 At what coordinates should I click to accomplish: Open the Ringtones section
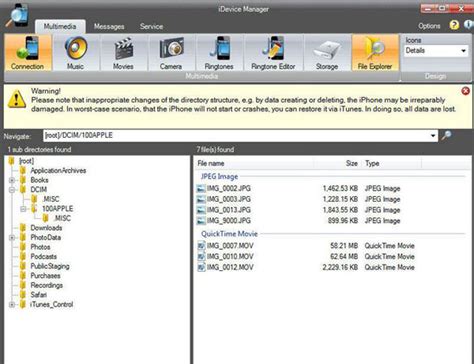219,53
